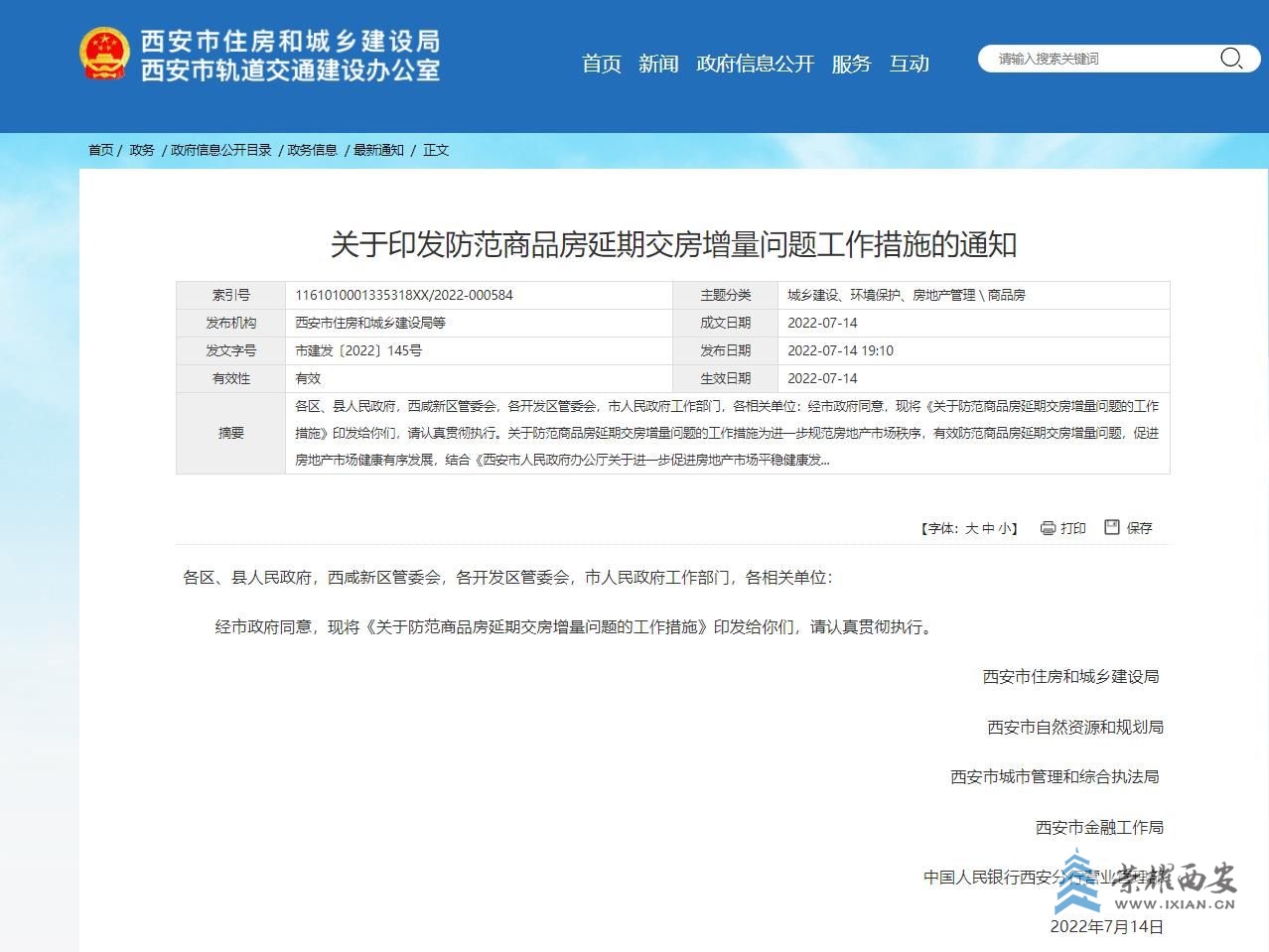Click the 发布日期 label cell
This screenshot has width=1269, height=952.
coord(726,350)
